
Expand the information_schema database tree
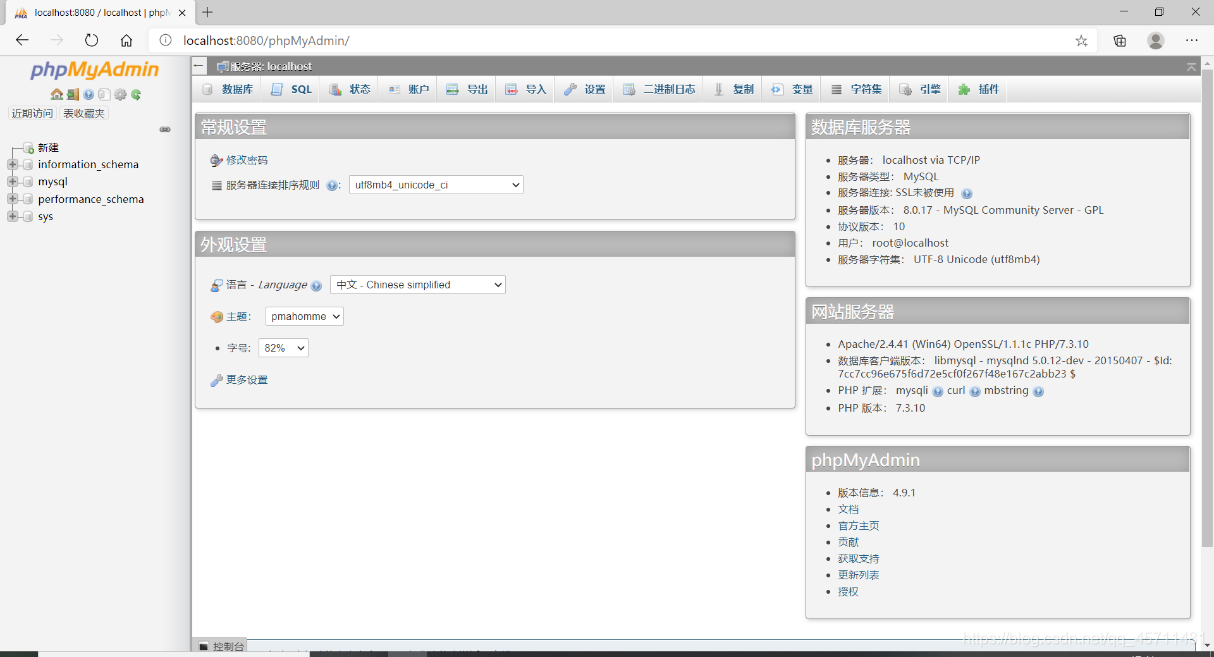coord(12,165)
